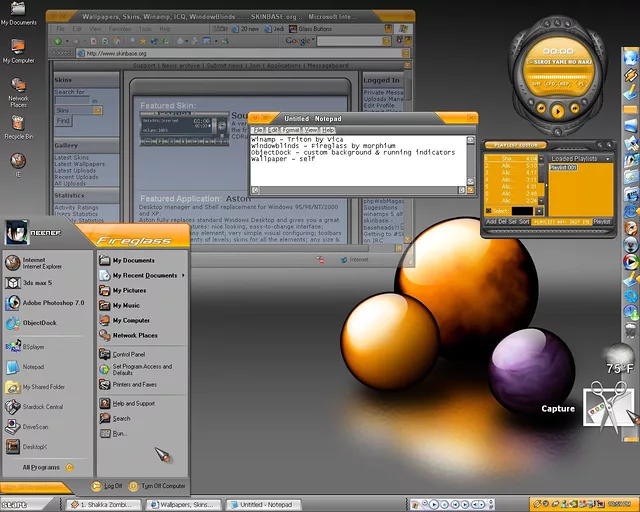The width and height of the screenshot is (640, 512).
Task: Open the Format menu in Notepad
Action: click(x=291, y=130)
